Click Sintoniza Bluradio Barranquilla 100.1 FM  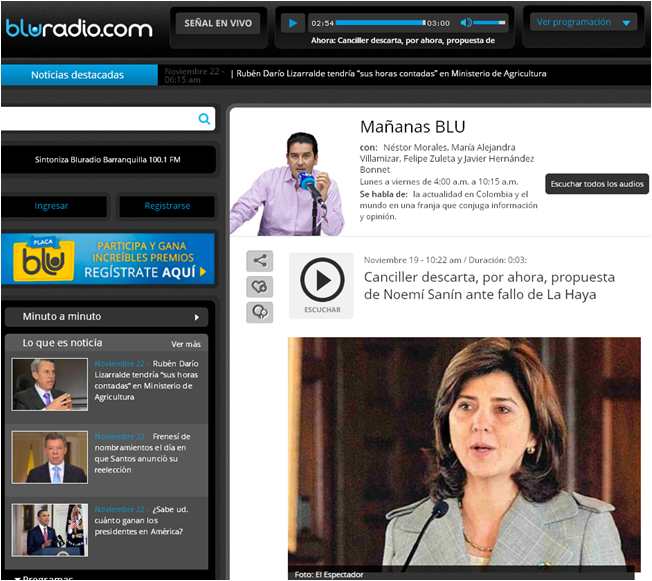pyautogui.click(x=108, y=160)
